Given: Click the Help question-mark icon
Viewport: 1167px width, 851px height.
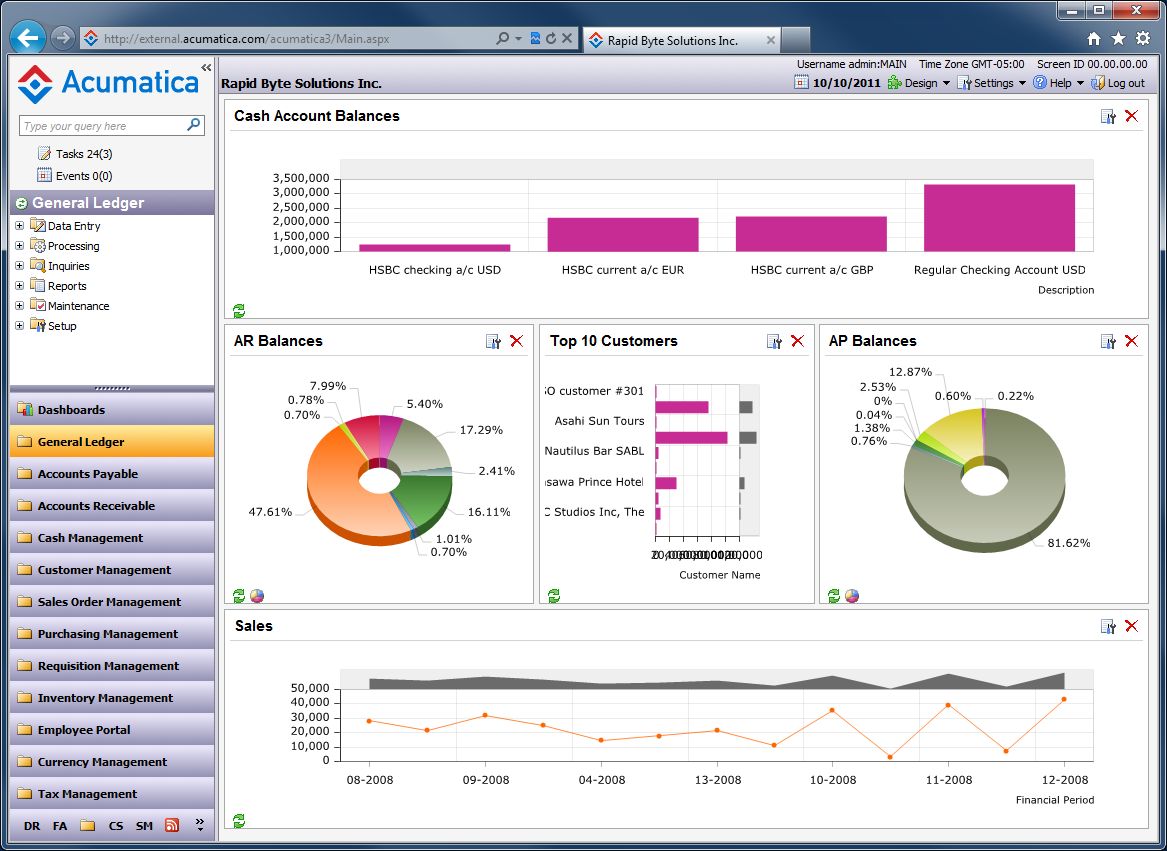Looking at the screenshot, I should (1040, 82).
